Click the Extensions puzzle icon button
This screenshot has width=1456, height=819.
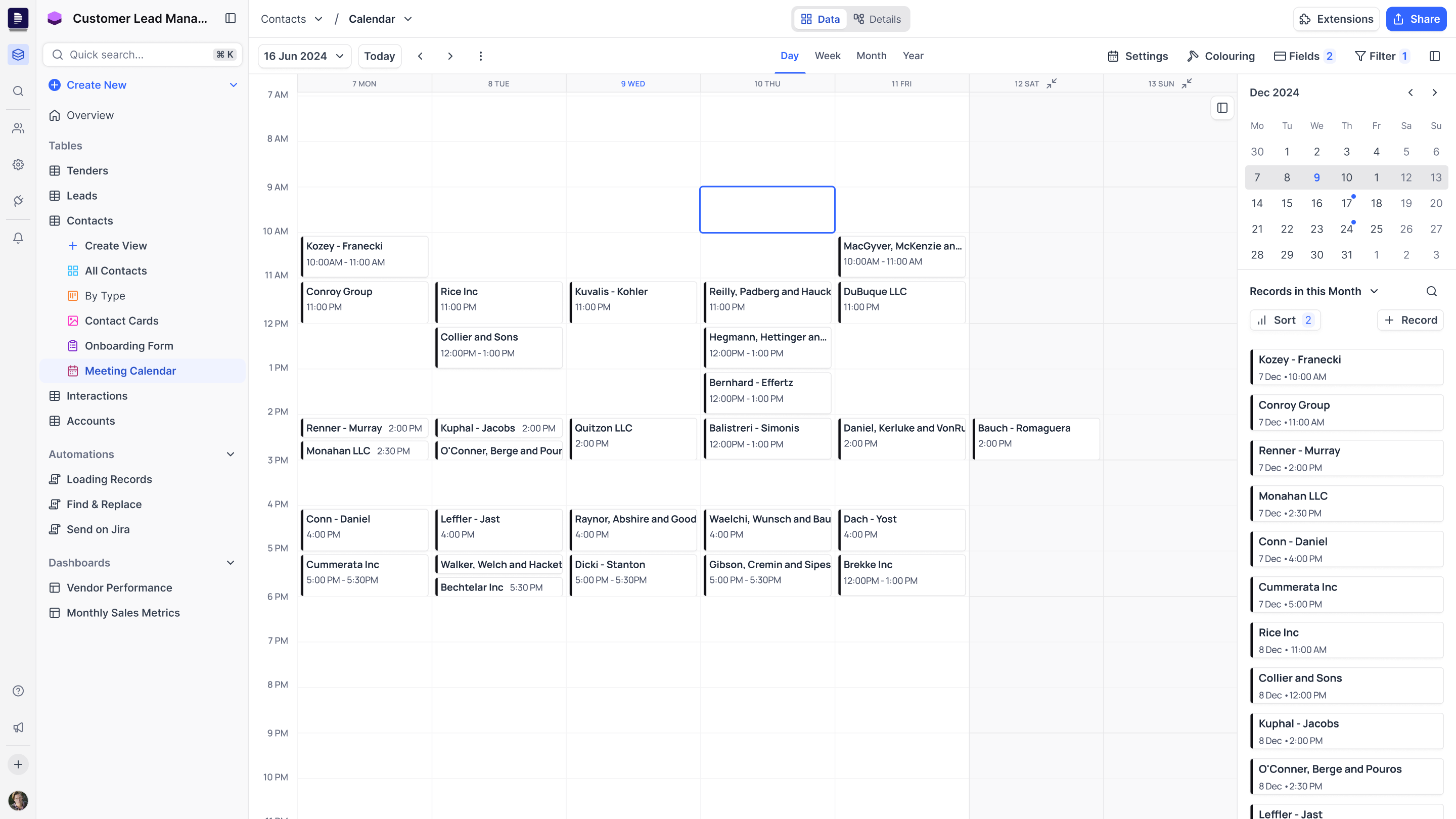click(1336, 19)
